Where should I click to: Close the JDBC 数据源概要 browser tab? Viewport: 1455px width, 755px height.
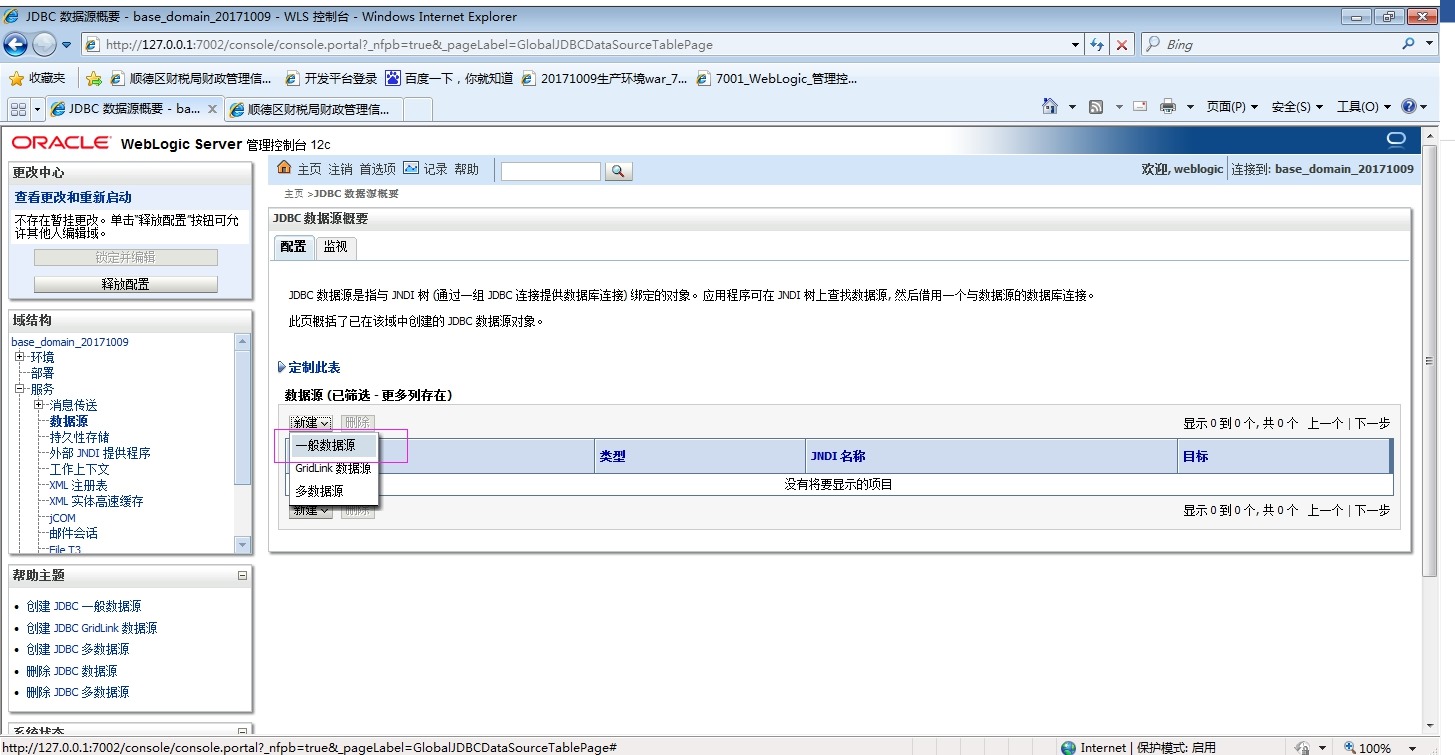click(211, 108)
